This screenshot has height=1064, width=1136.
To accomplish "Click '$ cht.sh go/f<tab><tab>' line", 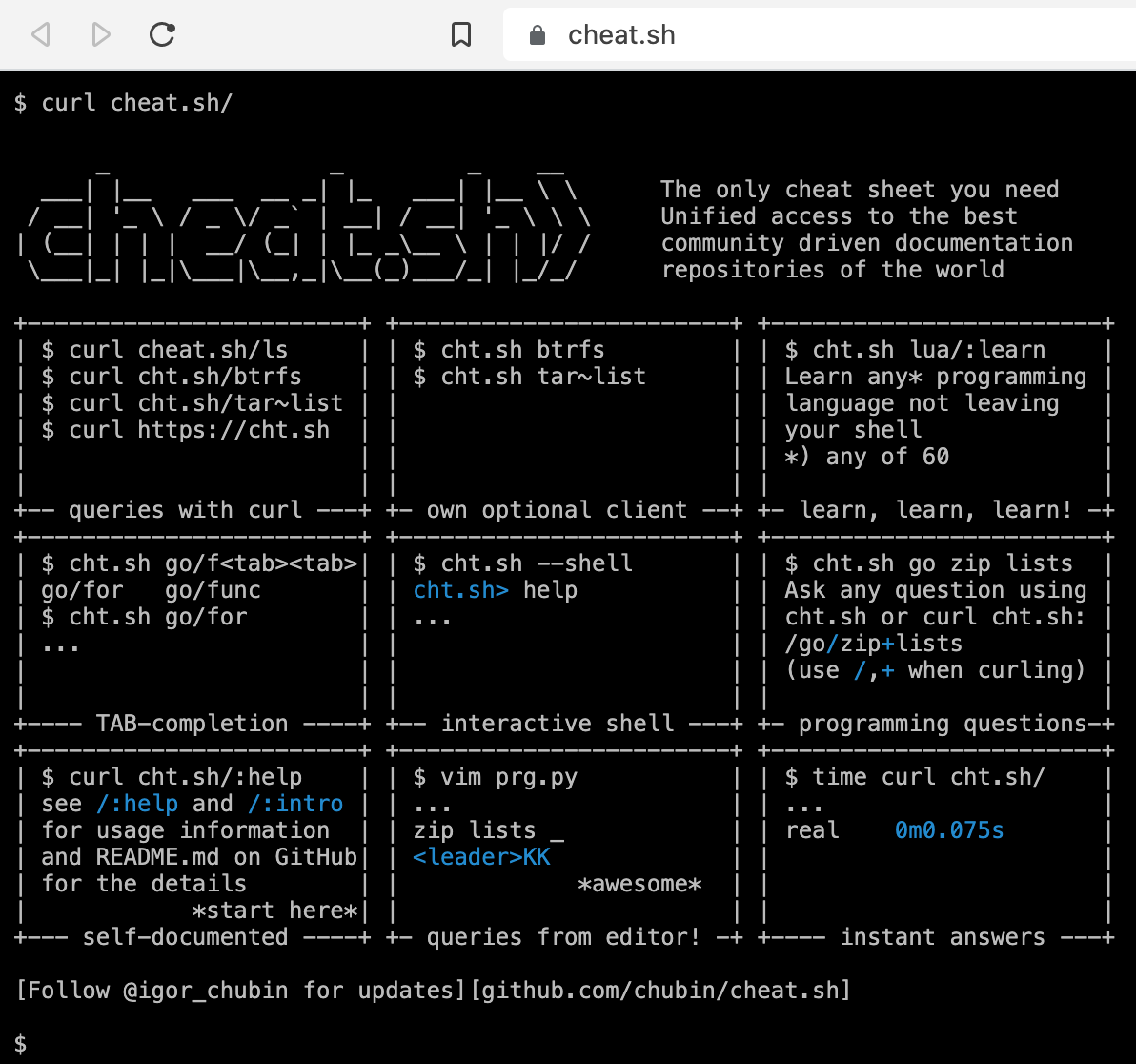I will 199,563.
